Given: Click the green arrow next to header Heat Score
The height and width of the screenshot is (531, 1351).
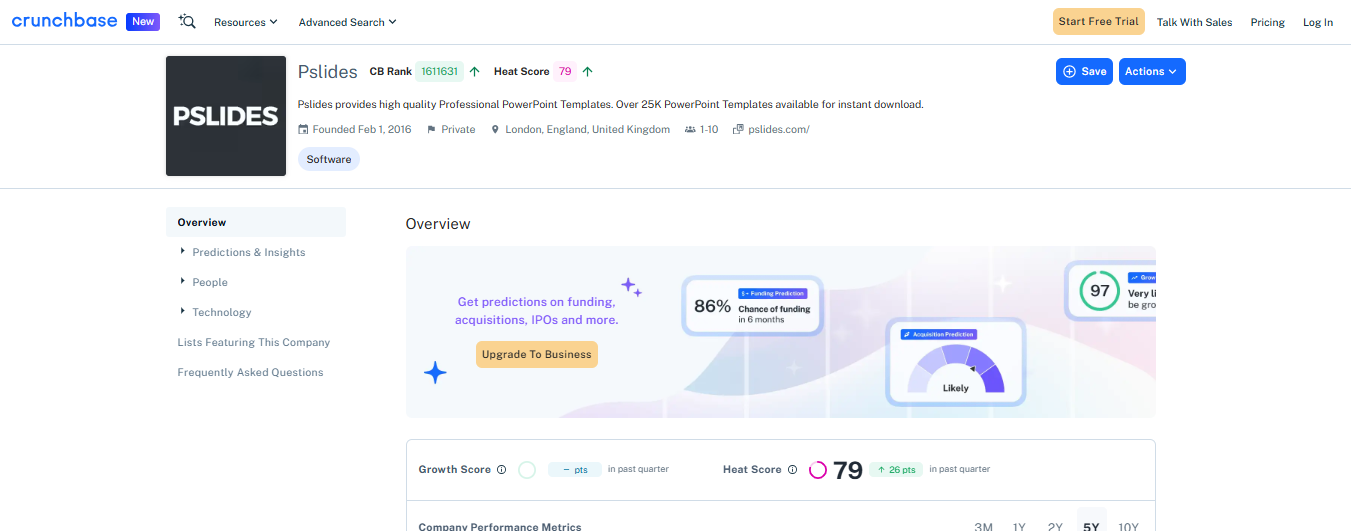Looking at the screenshot, I should tap(588, 71).
